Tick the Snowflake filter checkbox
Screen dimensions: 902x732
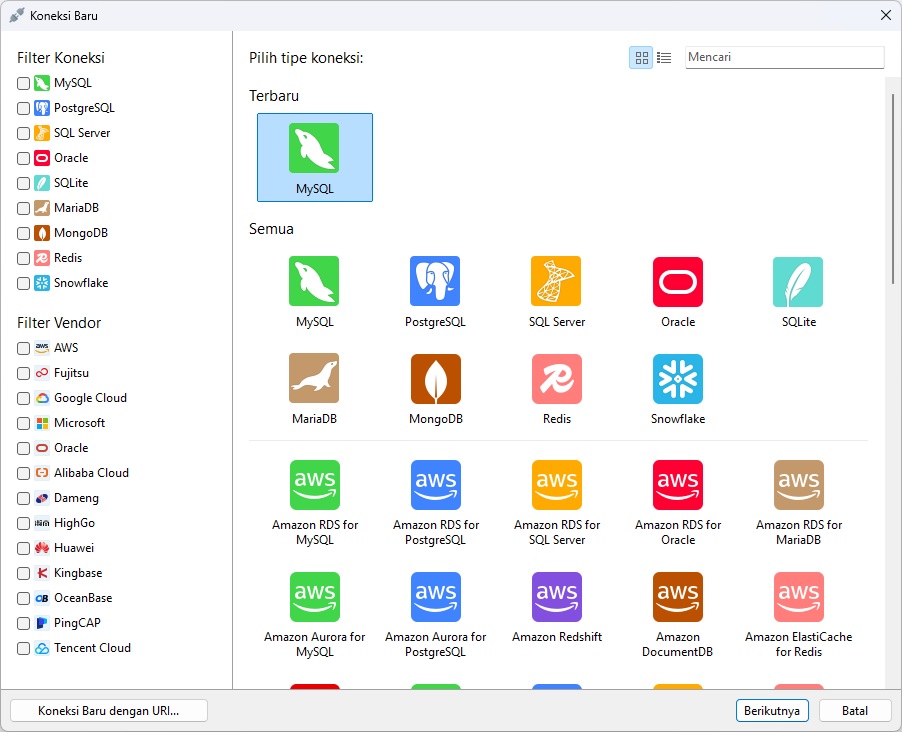[x=24, y=283]
